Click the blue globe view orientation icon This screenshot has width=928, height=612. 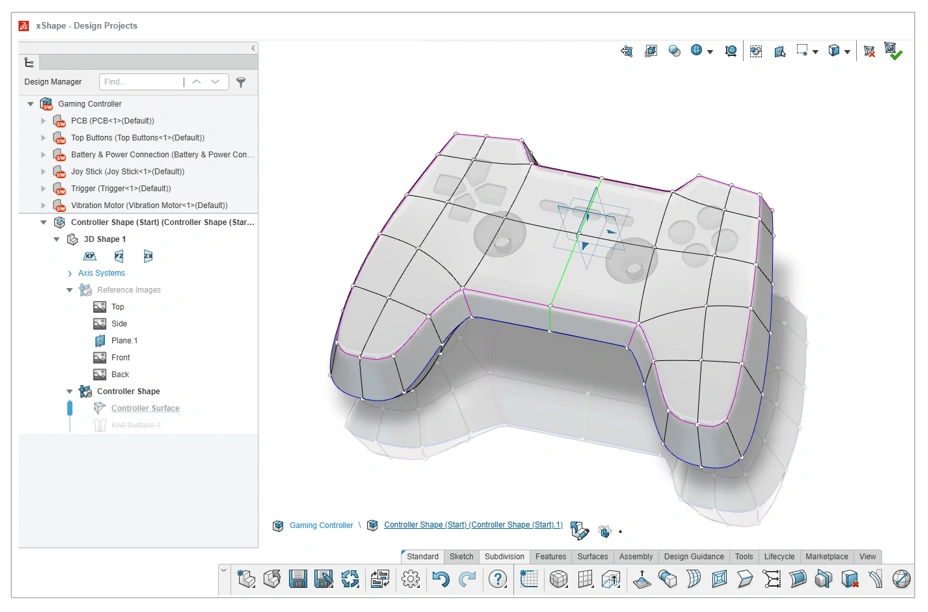click(x=697, y=50)
